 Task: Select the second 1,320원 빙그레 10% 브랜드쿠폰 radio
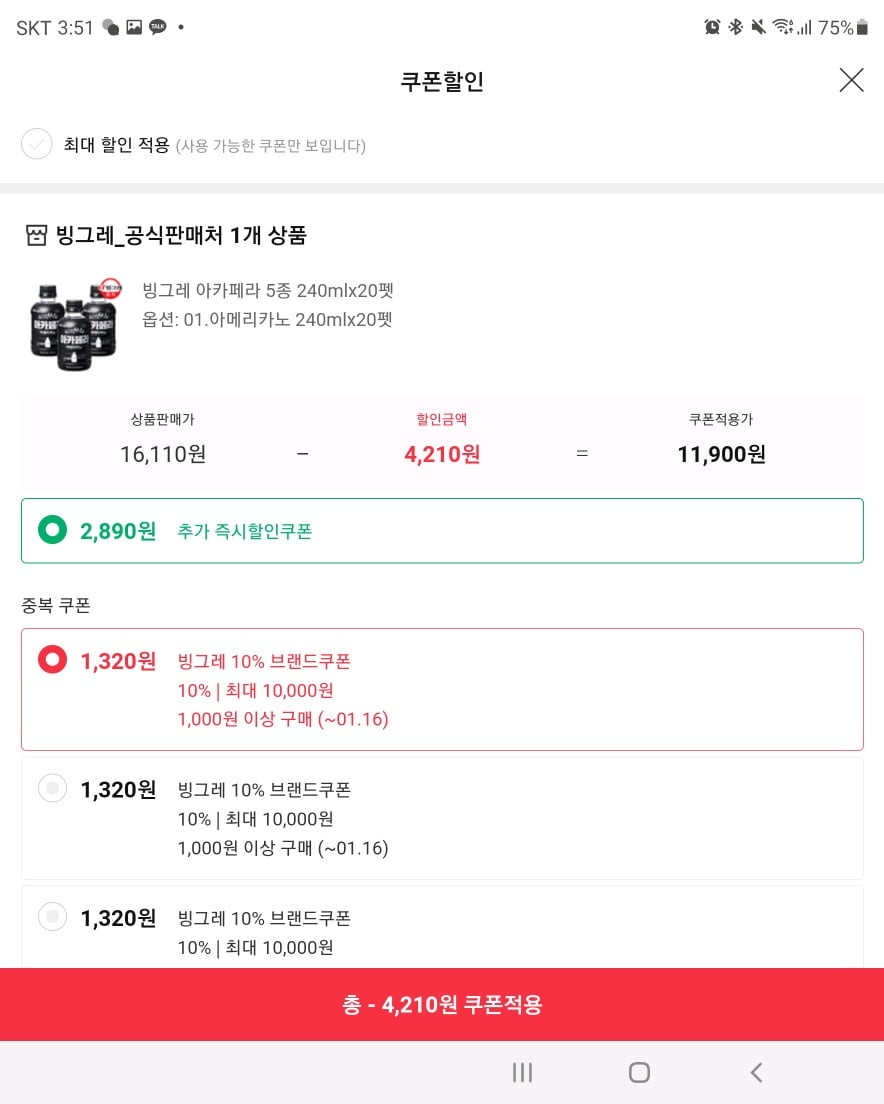(52, 788)
